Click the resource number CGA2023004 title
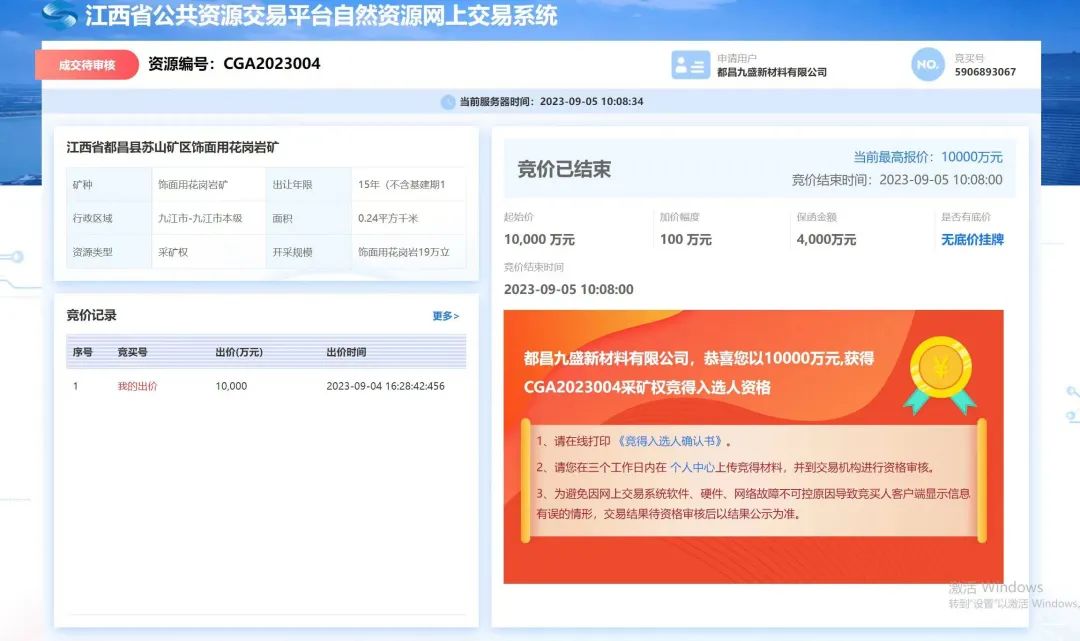This screenshot has width=1080, height=641. pyautogui.click(x=234, y=64)
